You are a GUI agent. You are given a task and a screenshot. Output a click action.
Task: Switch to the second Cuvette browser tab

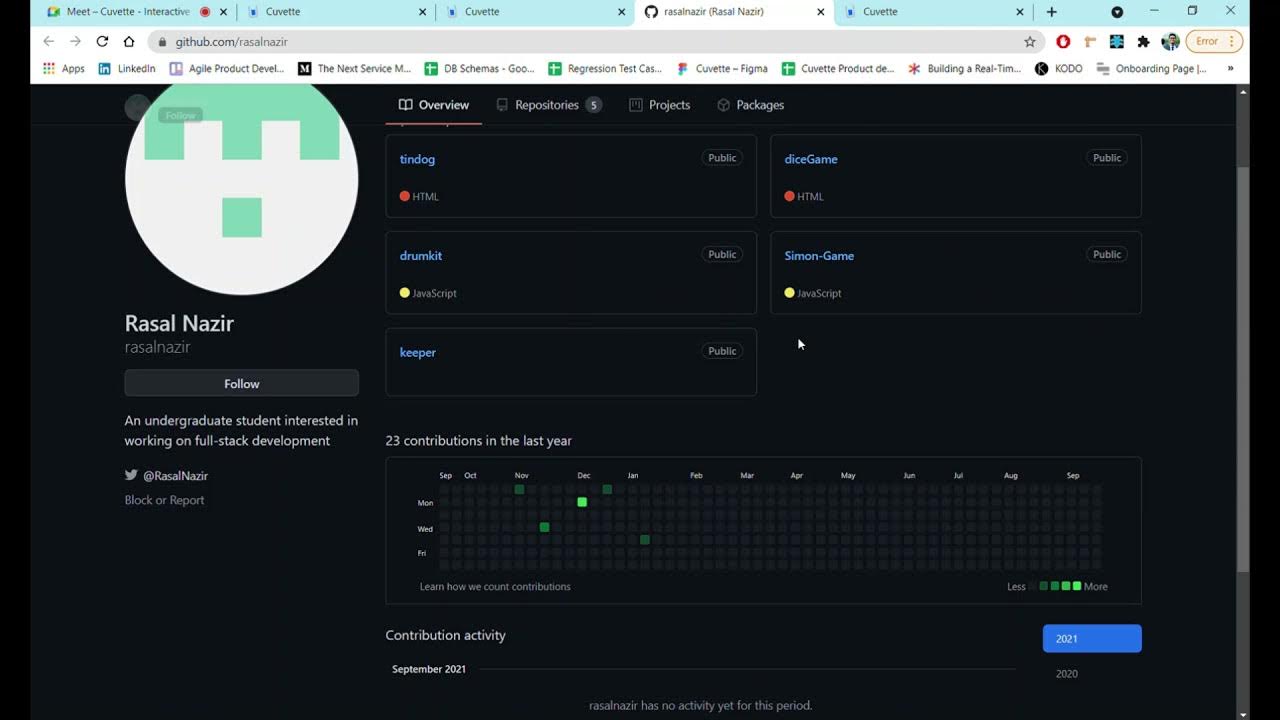pyautogui.click(x=534, y=12)
